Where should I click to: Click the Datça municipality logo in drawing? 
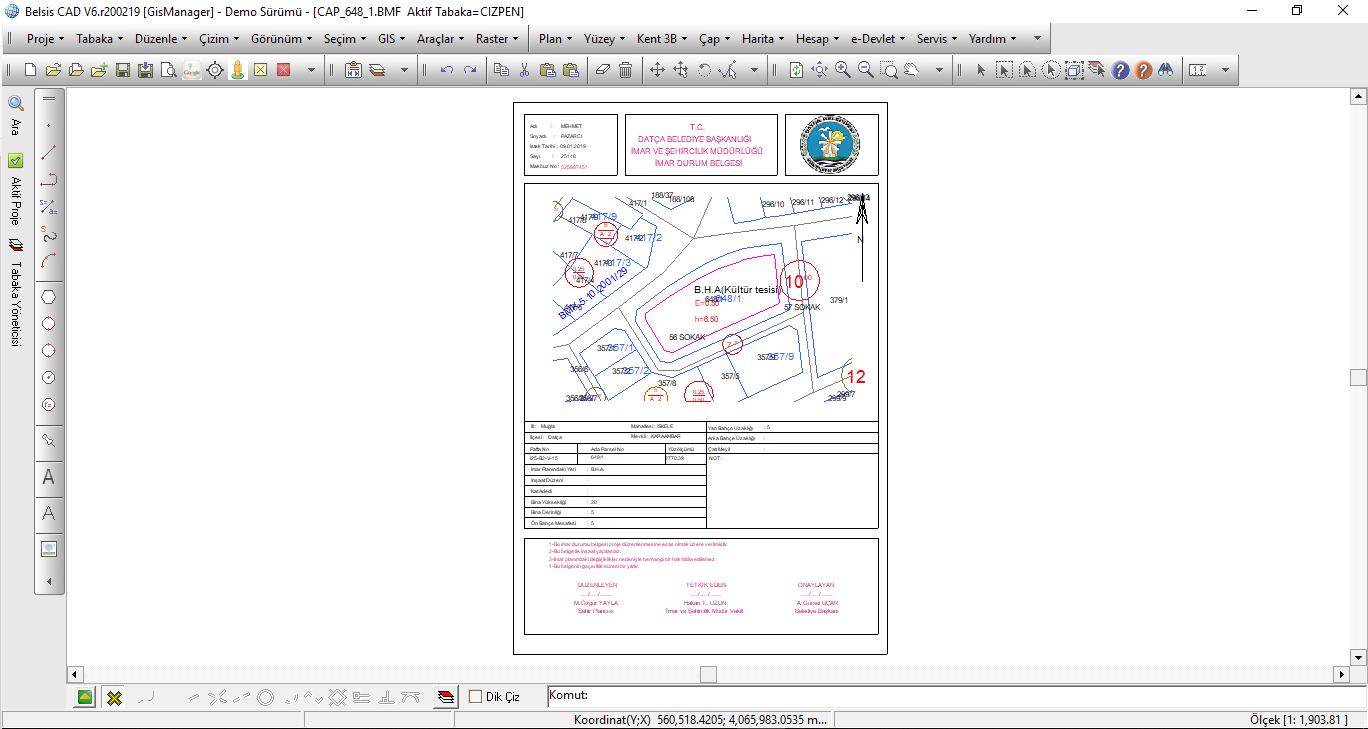click(831, 145)
